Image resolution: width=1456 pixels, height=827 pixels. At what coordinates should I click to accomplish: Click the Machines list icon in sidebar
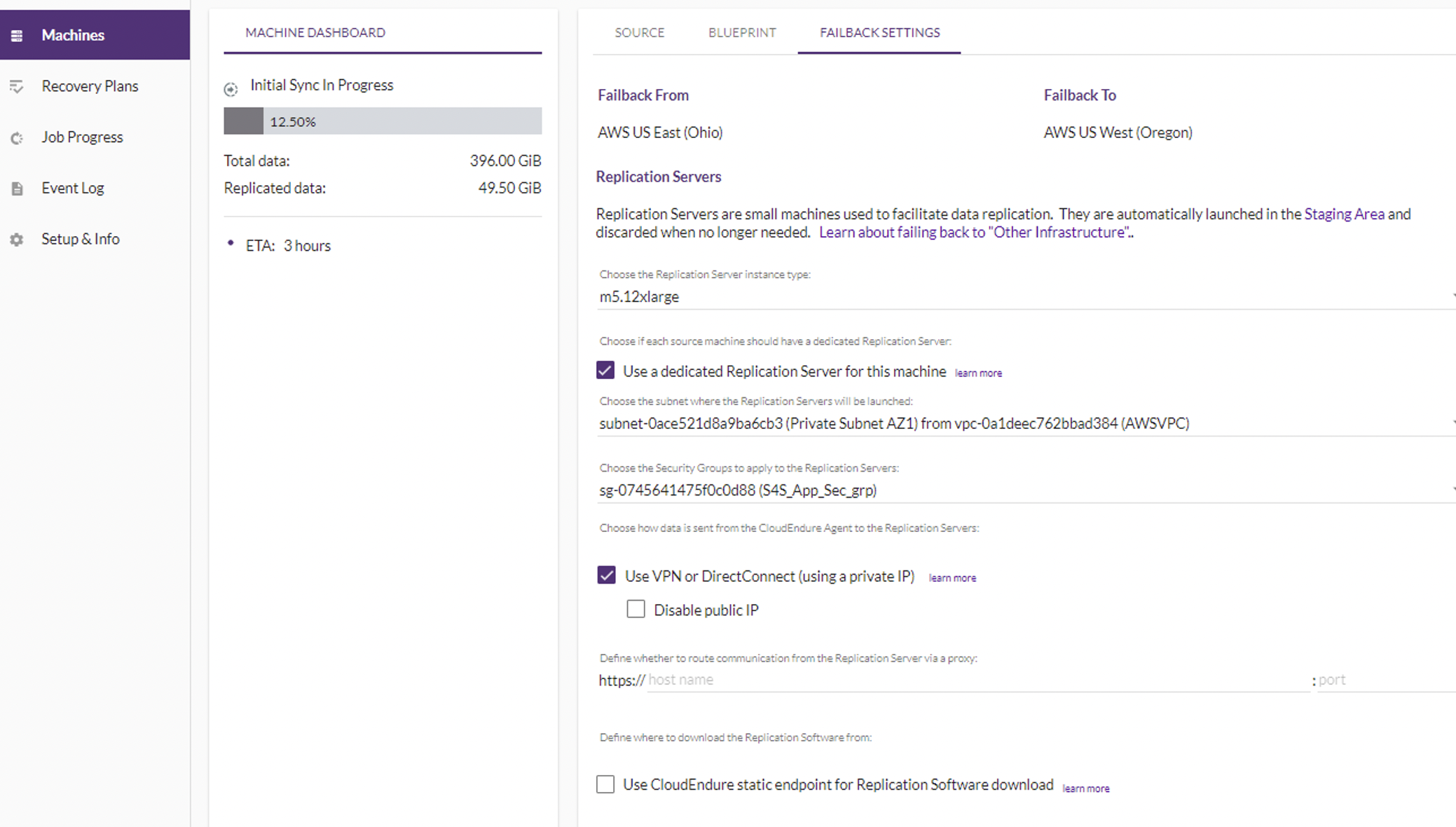pyautogui.click(x=17, y=35)
